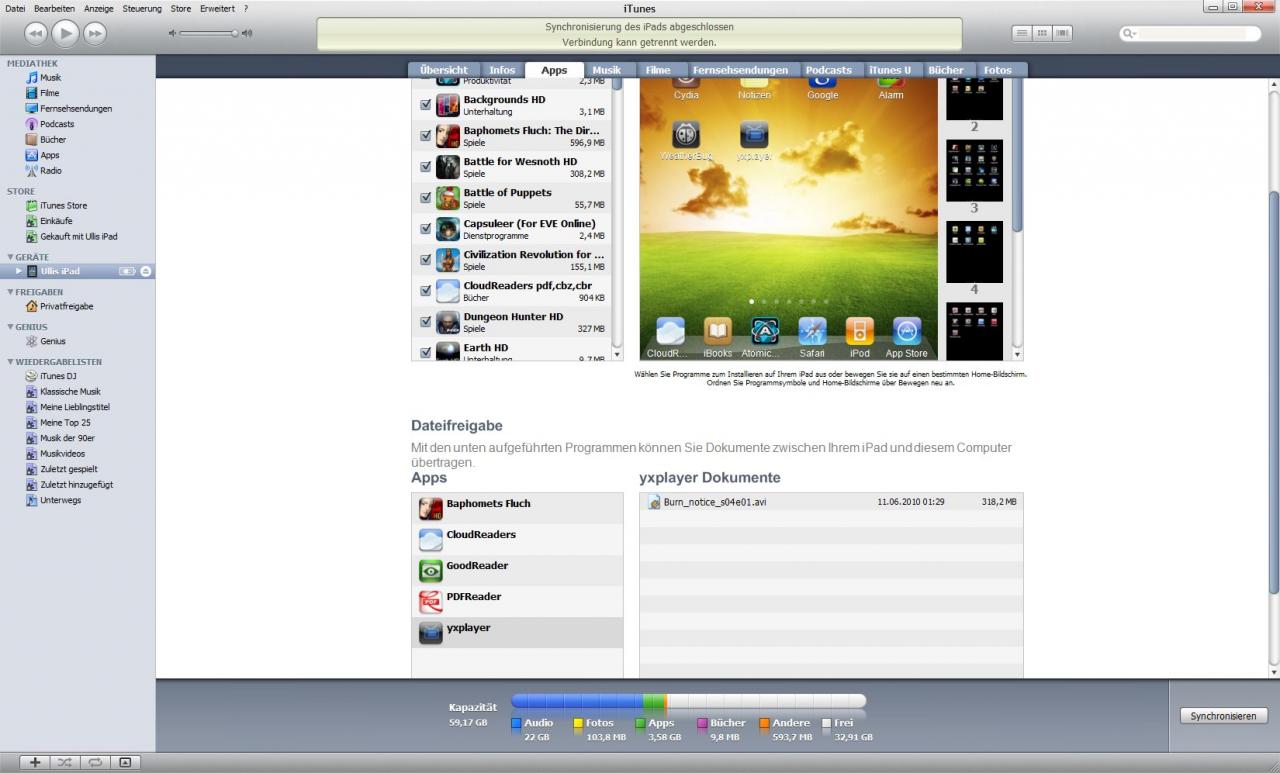Select Burn_notice_s04e01.avi document
The image size is (1280, 773).
pos(831,502)
